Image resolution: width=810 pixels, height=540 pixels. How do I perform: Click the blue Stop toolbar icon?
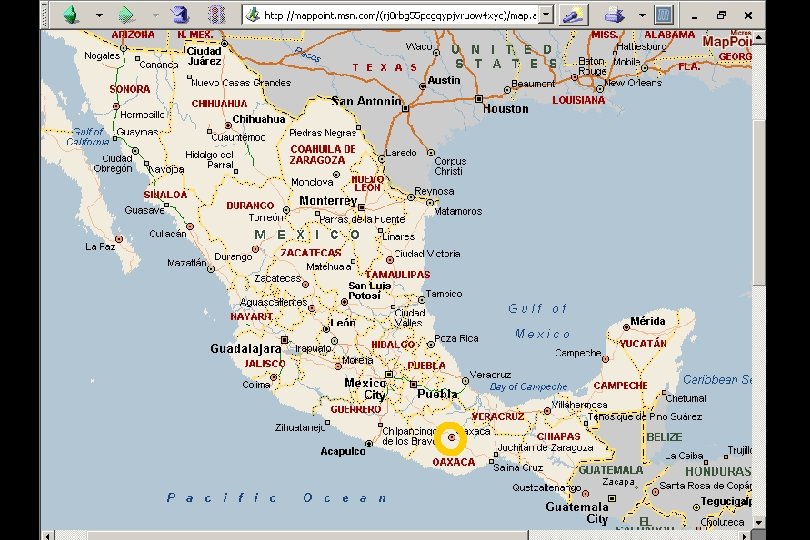tap(180, 14)
